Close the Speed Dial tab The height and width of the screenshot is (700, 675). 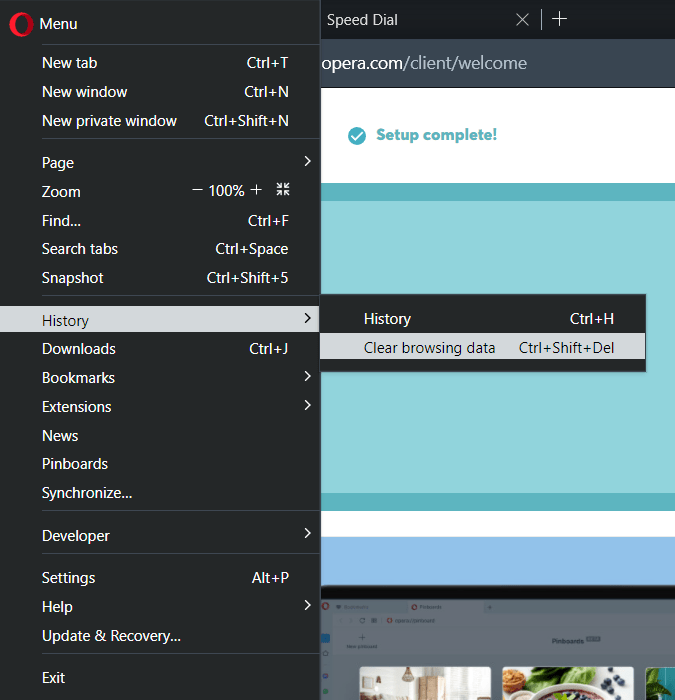pyautogui.click(x=522, y=20)
